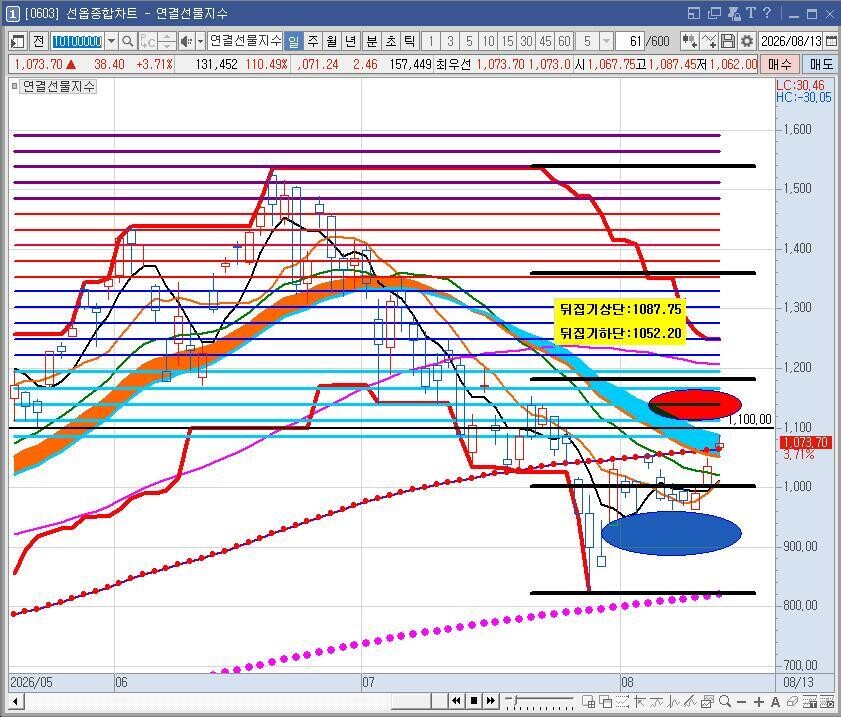Zoom in with plus icon
This screenshot has height=717, width=841.
coord(758,701)
